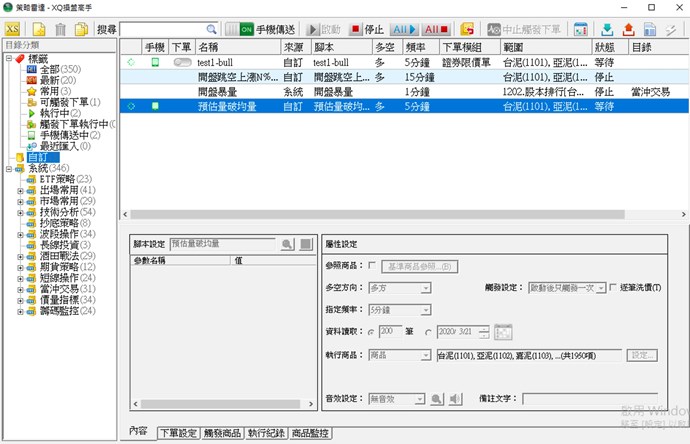Expand the 技術分析 tree node
This screenshot has width=690, height=444.
(x=19, y=212)
